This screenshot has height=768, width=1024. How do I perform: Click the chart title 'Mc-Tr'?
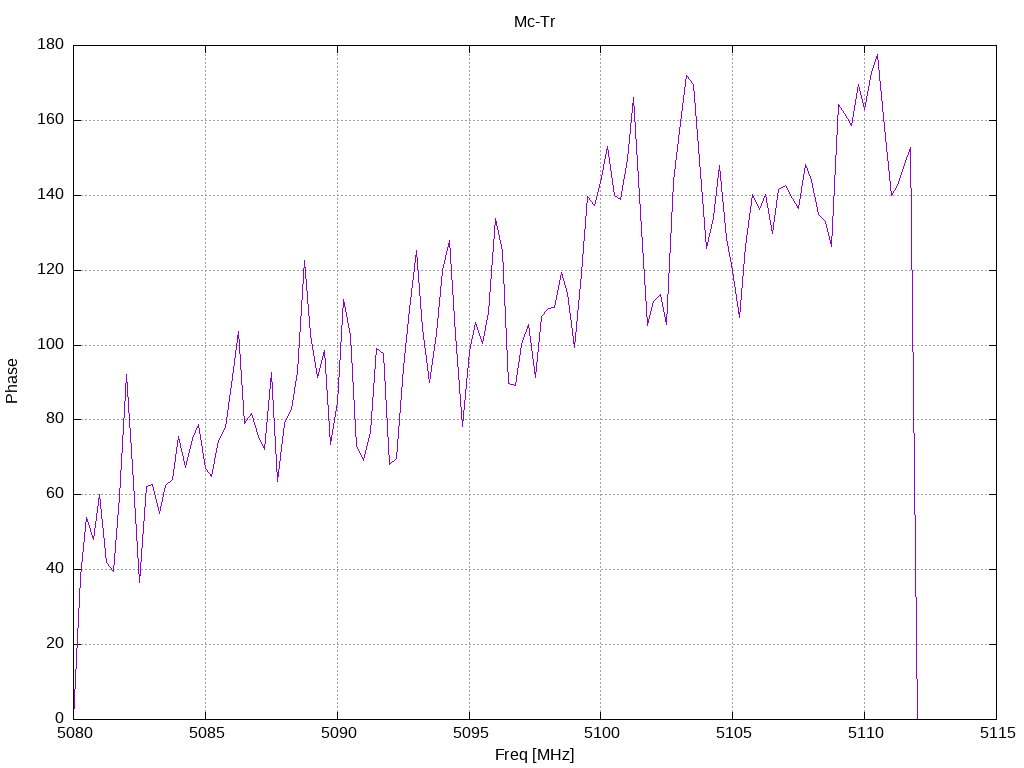point(534,22)
